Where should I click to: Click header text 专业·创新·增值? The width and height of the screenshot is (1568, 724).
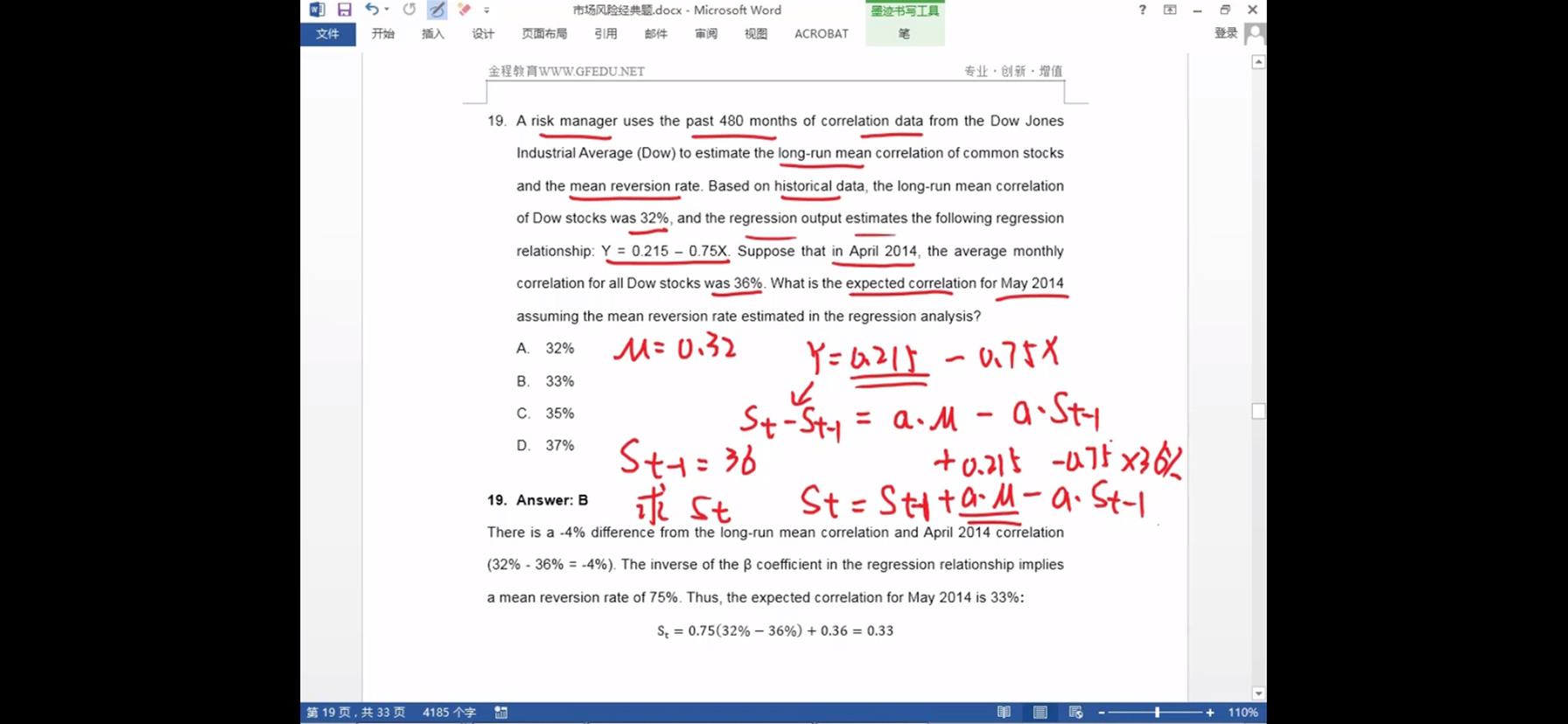[x=1013, y=71]
